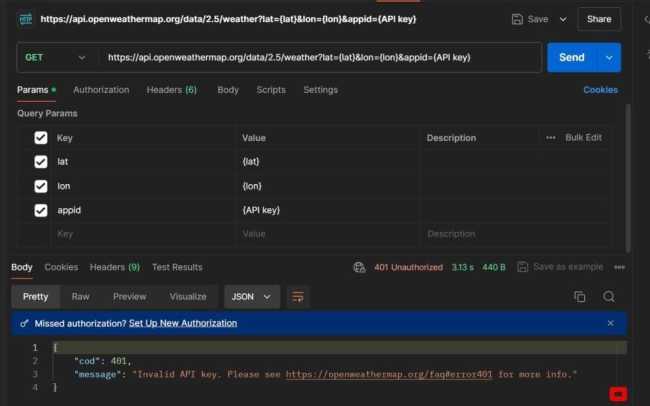Image resolution: width=650 pixels, height=406 pixels.
Task: Click the request URL input field
Action: click(x=319, y=58)
